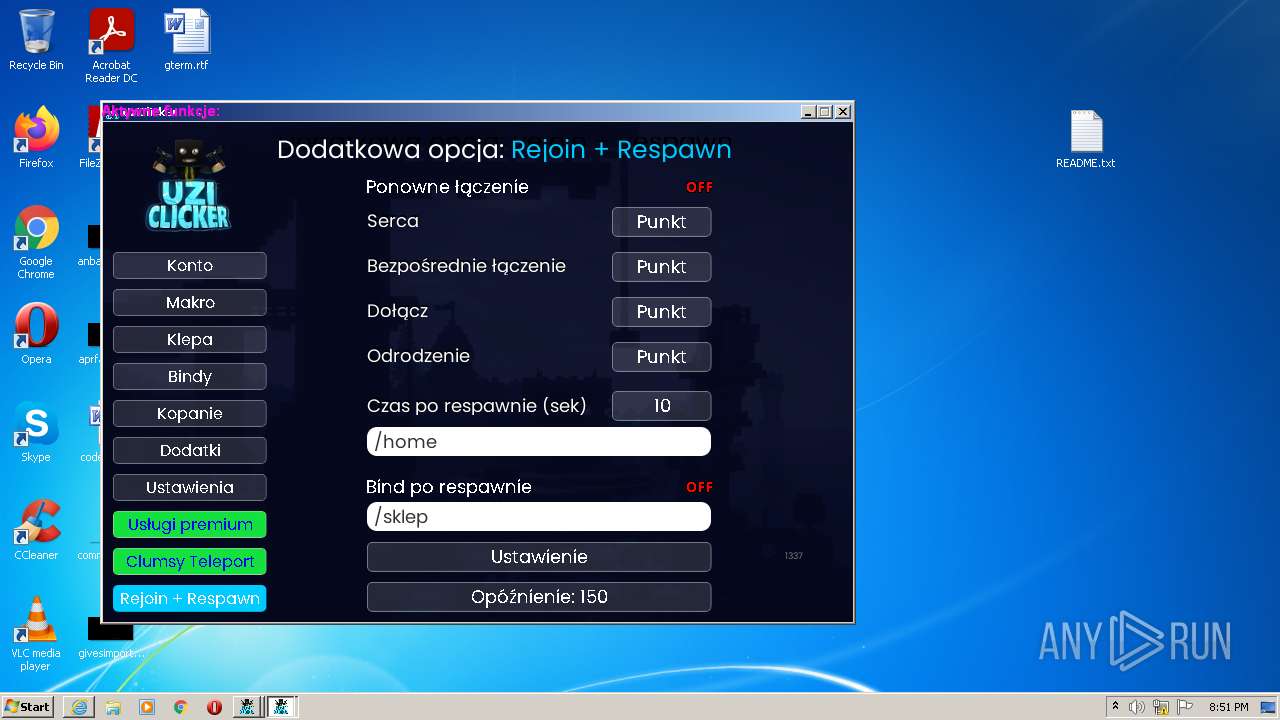Image resolution: width=1280 pixels, height=720 pixels.
Task: Open the Konto section
Action: point(190,266)
